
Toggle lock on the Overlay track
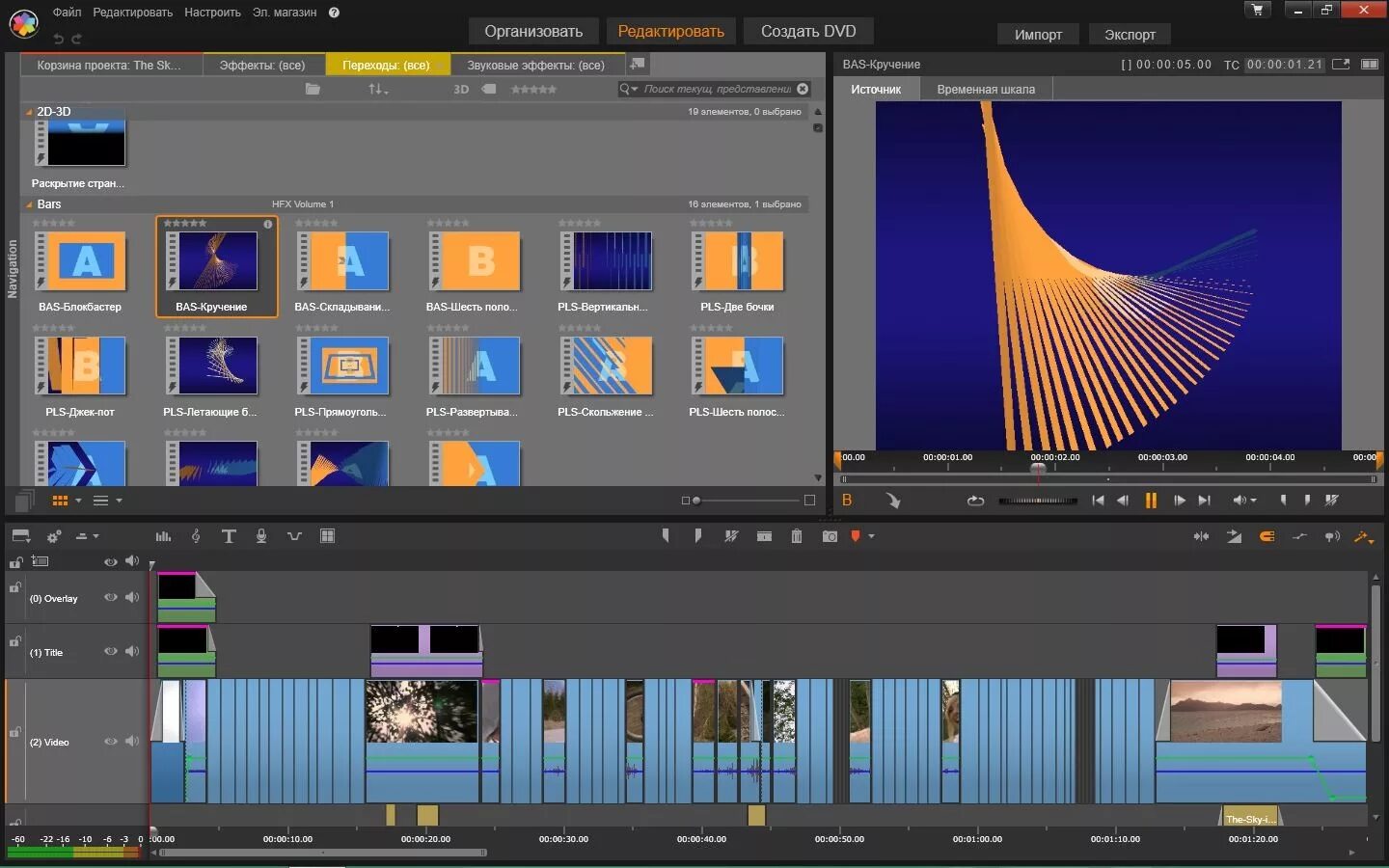15,587
